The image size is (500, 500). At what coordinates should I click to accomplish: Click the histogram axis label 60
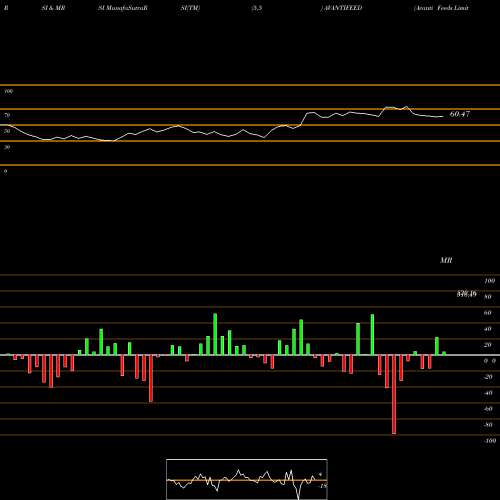click(x=488, y=313)
